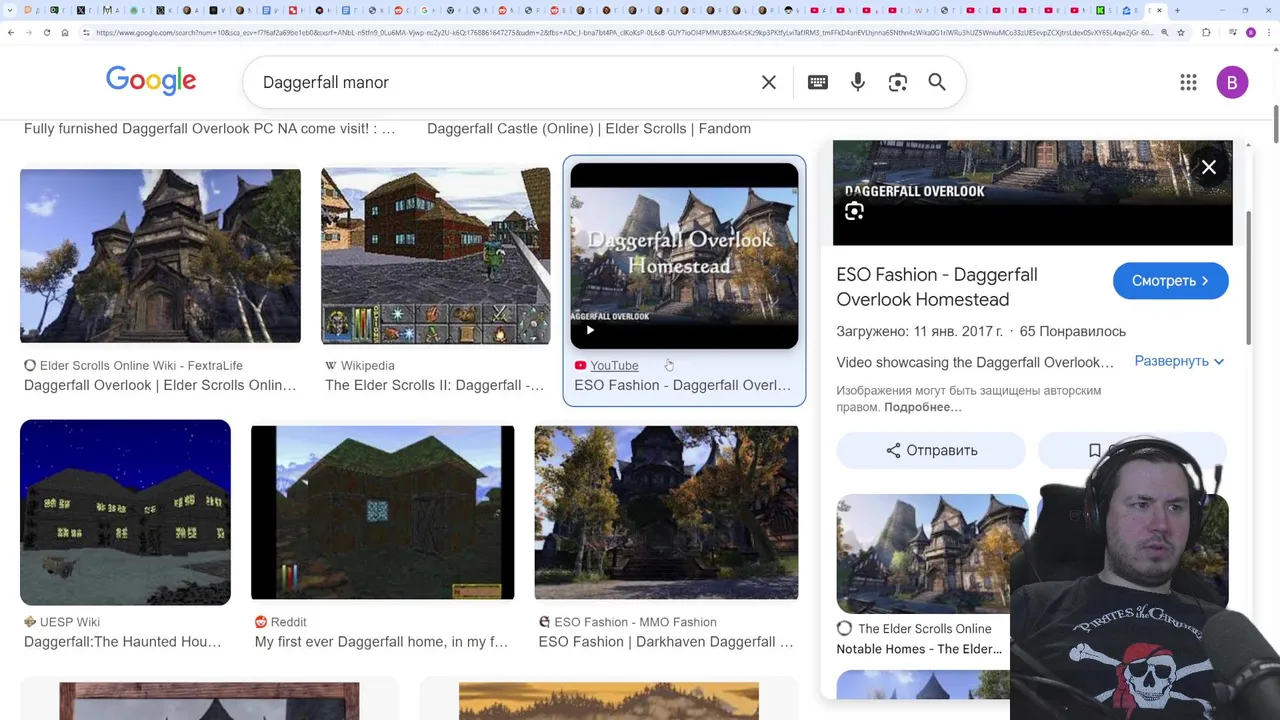Open the Fully furnished Daggerfall Overlook caption
1280x720 pixels.
click(x=209, y=128)
